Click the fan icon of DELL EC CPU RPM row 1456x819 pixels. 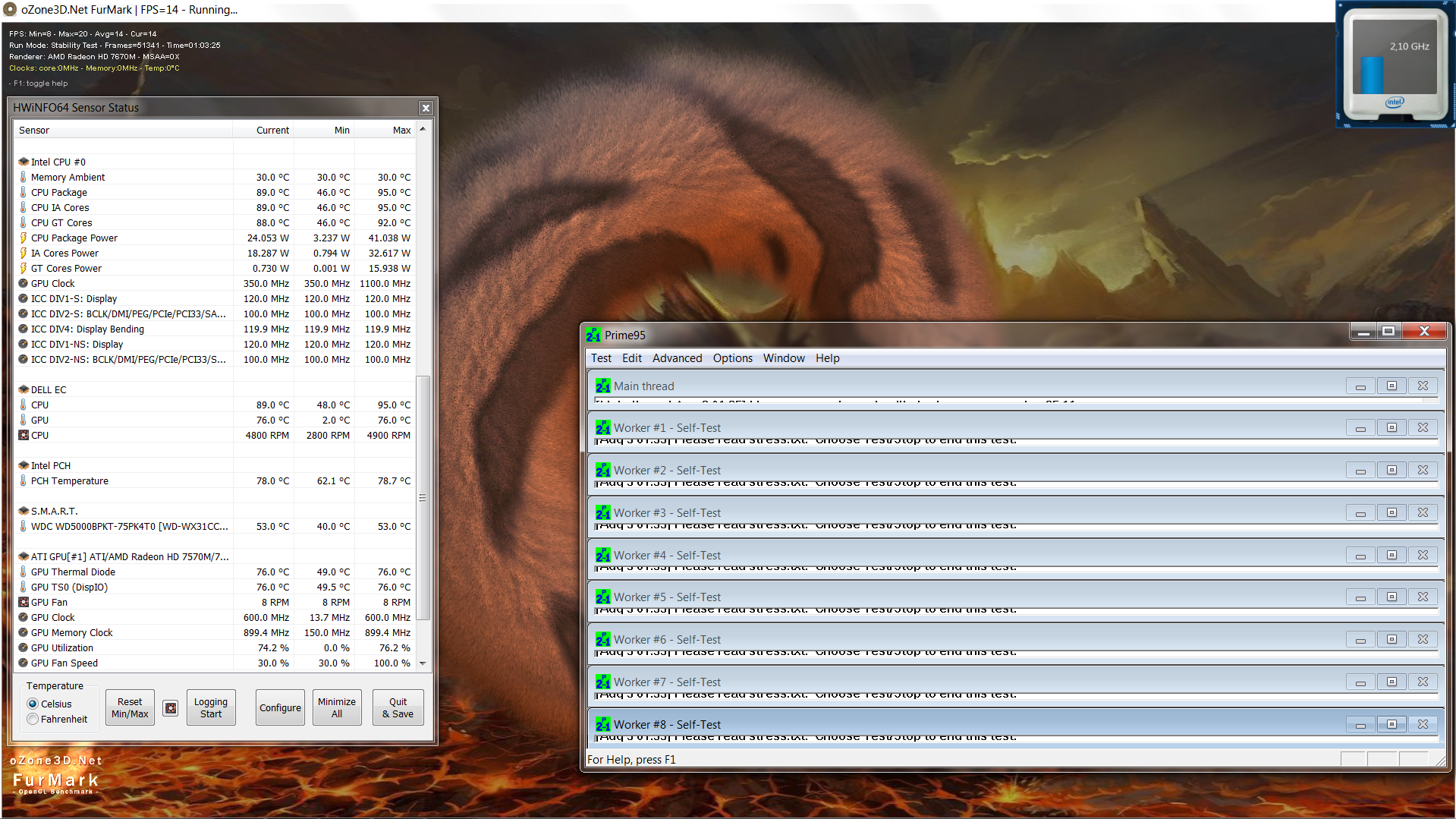tap(24, 435)
